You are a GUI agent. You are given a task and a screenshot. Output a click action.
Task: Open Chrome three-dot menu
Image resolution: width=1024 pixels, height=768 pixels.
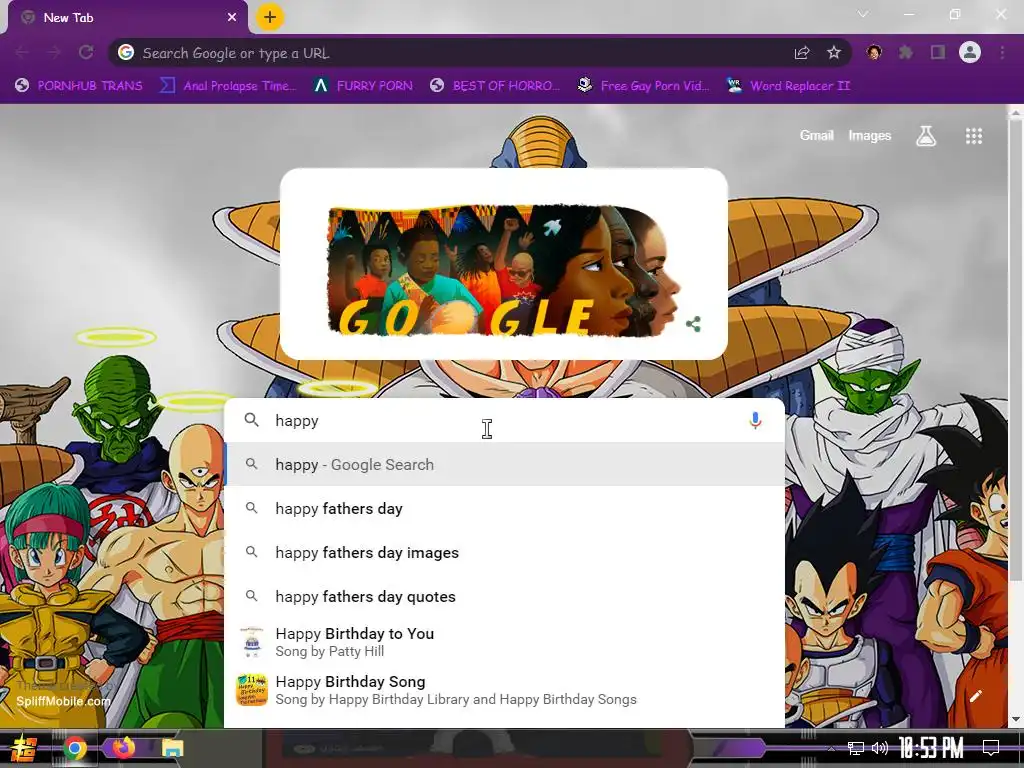coord(1002,52)
